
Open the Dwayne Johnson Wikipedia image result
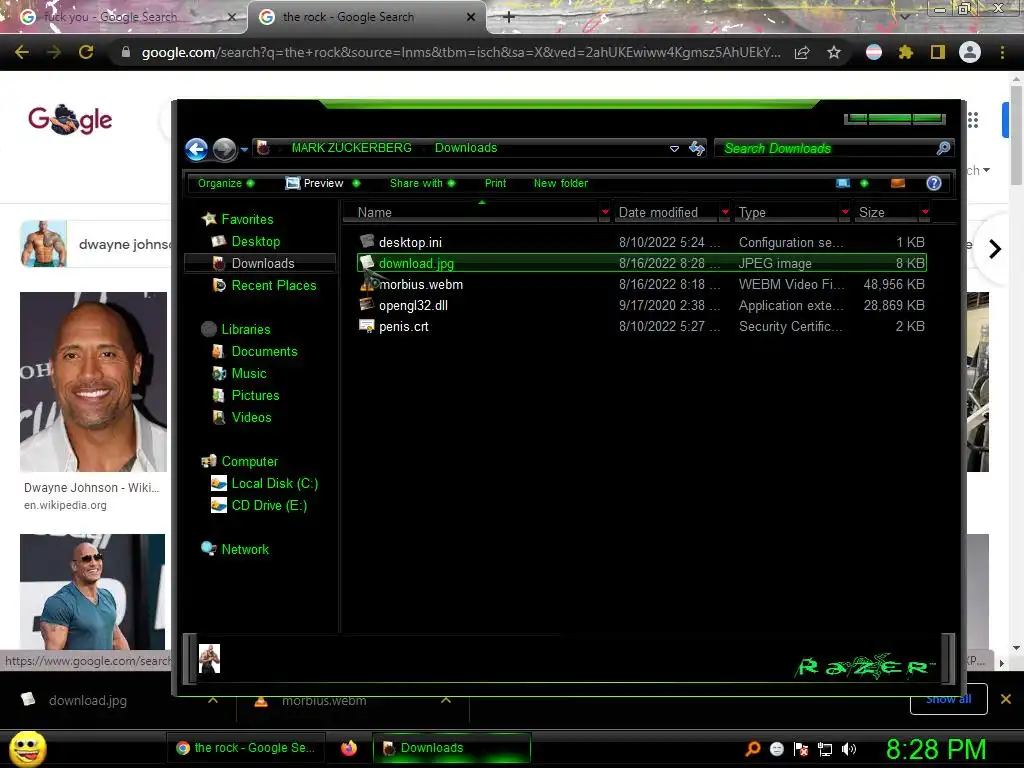(93, 381)
